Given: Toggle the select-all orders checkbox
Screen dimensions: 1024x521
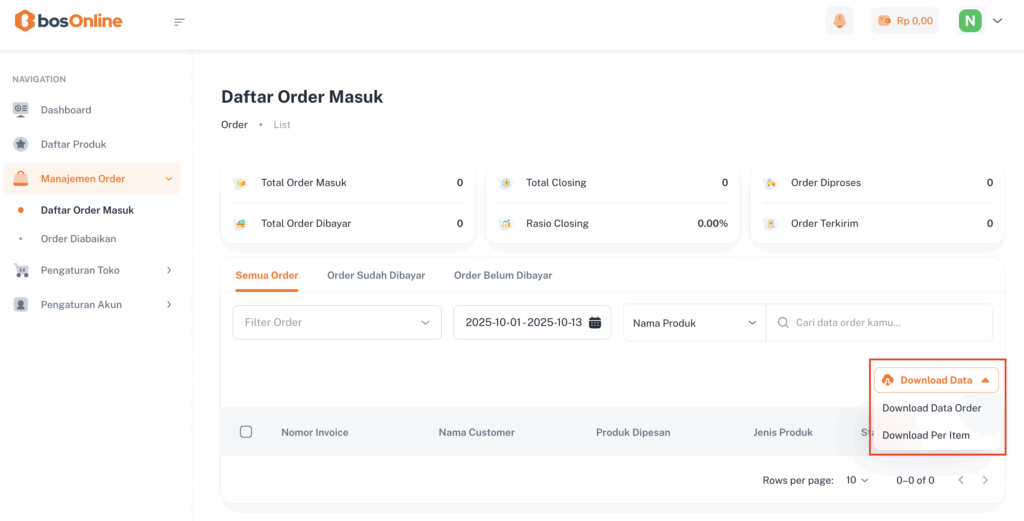Looking at the screenshot, I should coord(246,432).
